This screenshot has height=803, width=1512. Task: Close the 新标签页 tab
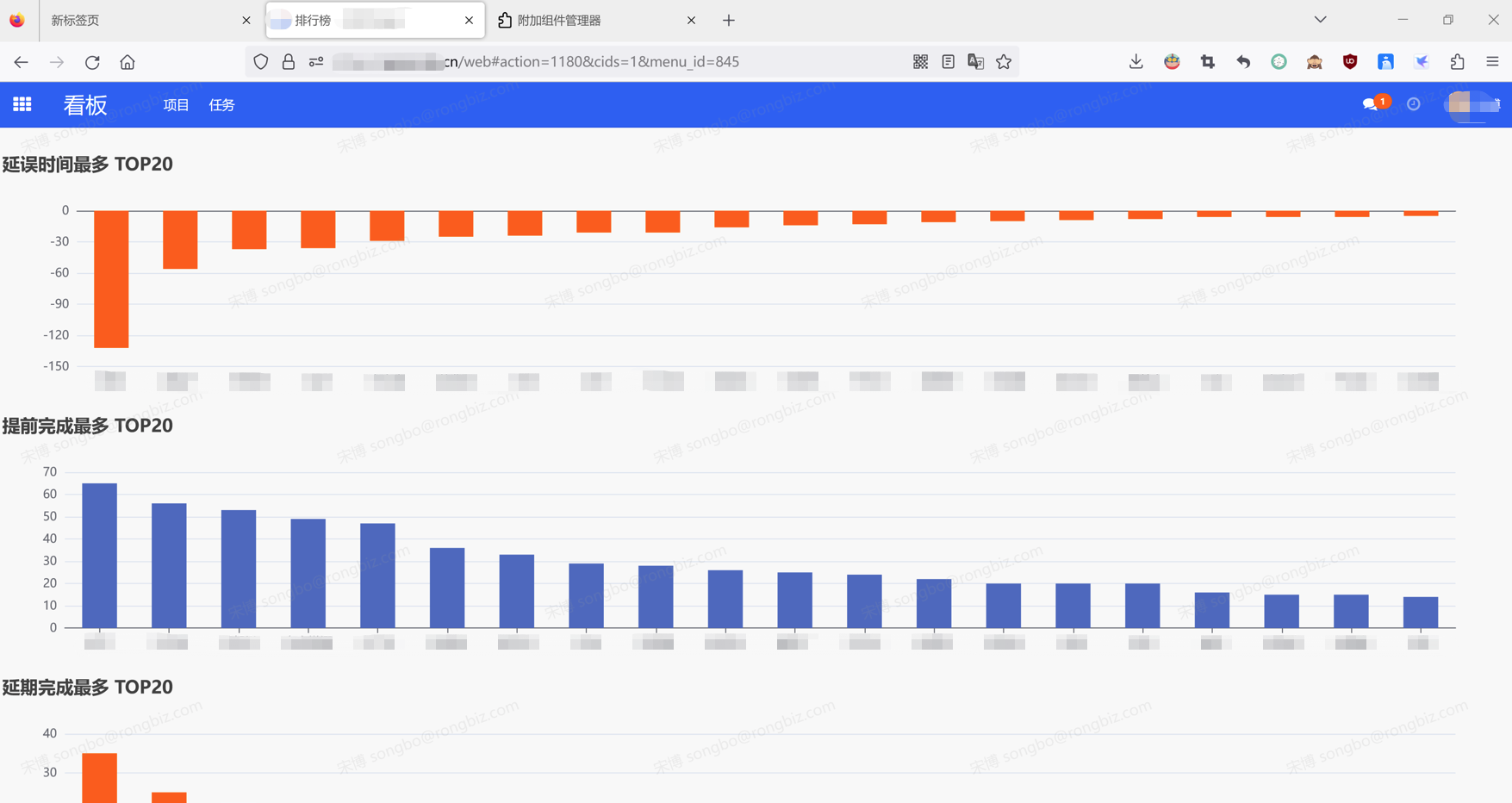pos(246,20)
